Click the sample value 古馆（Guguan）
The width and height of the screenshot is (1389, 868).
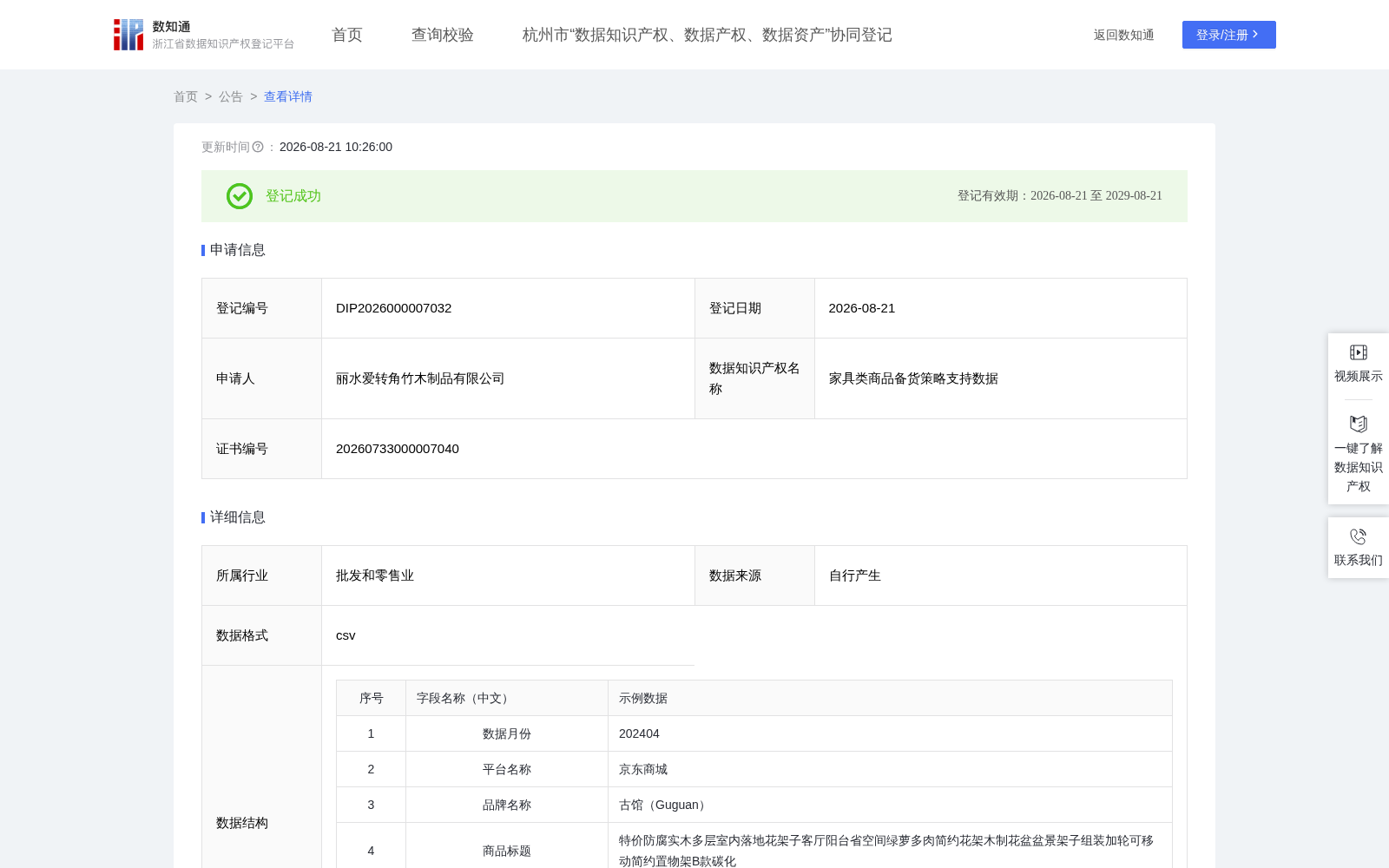point(665,805)
